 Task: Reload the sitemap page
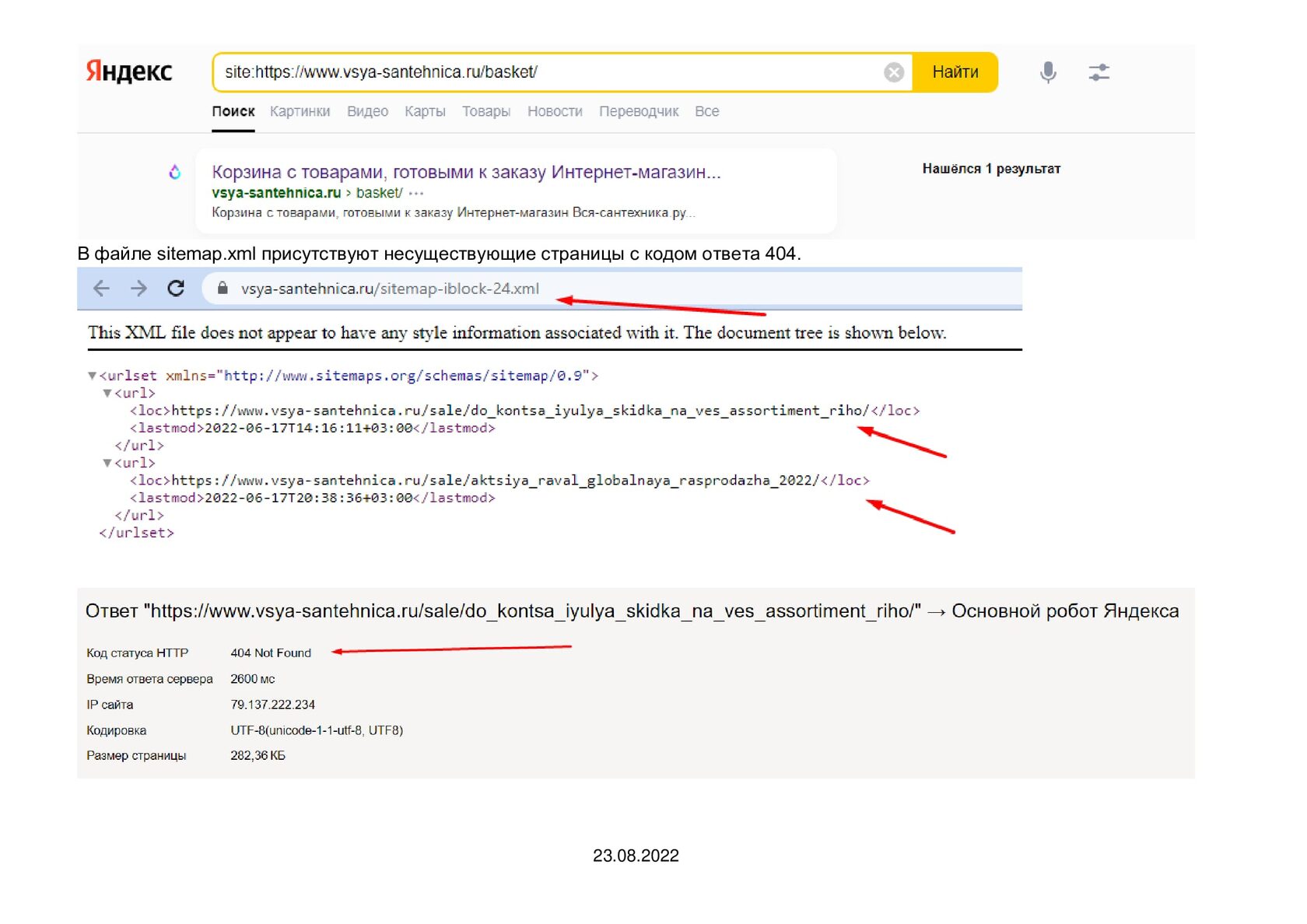click(x=176, y=289)
